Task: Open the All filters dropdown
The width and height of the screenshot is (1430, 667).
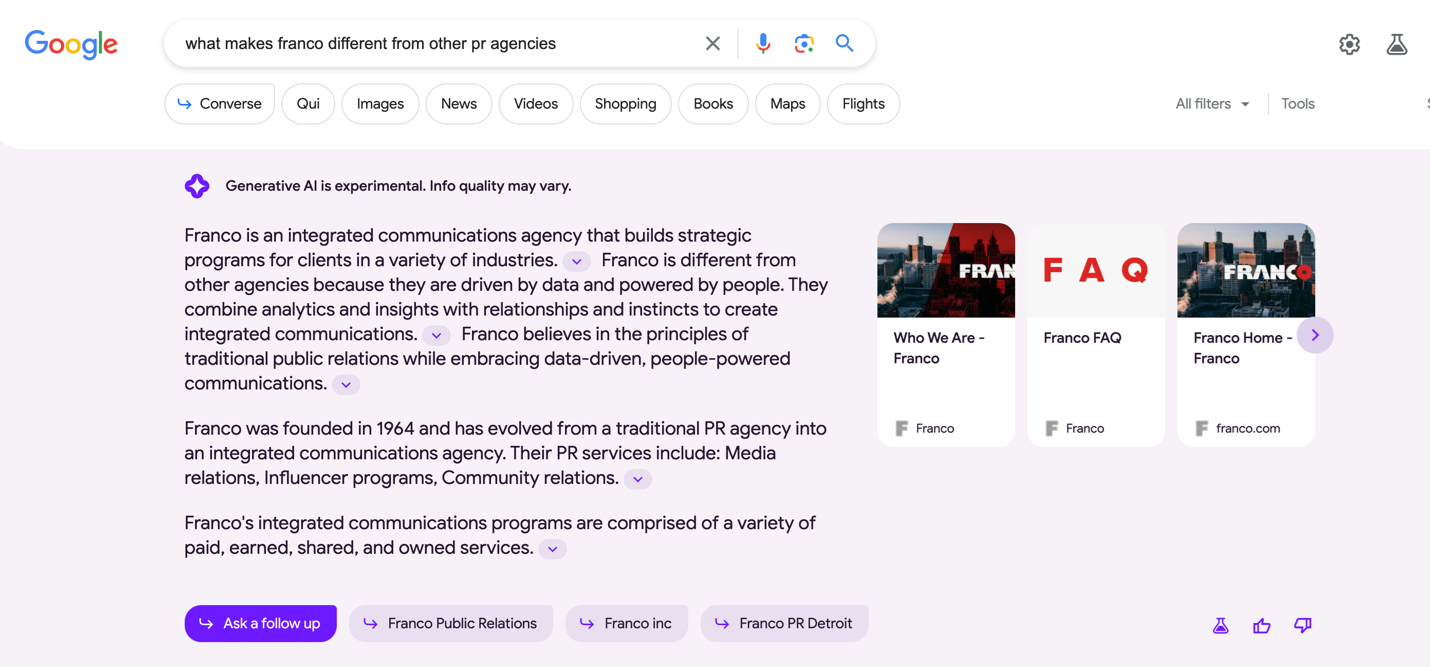Action: 1212,104
